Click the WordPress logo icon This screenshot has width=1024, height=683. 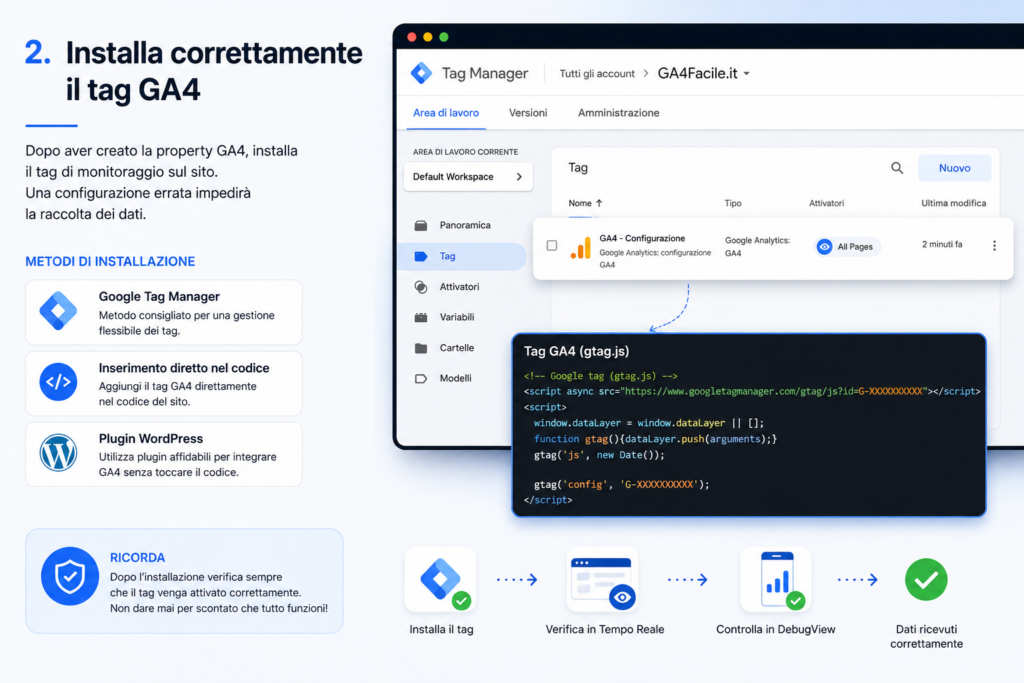58,453
